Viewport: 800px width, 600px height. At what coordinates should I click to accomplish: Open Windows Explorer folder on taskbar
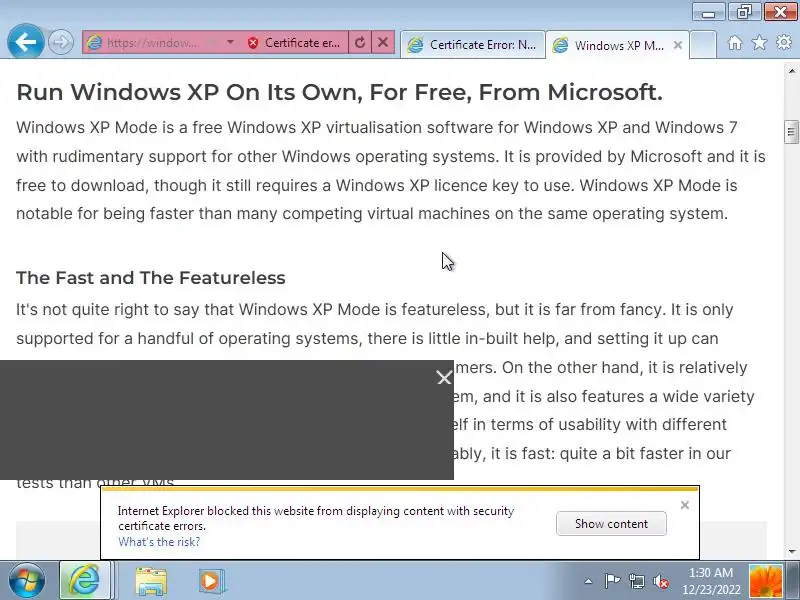[x=151, y=581]
